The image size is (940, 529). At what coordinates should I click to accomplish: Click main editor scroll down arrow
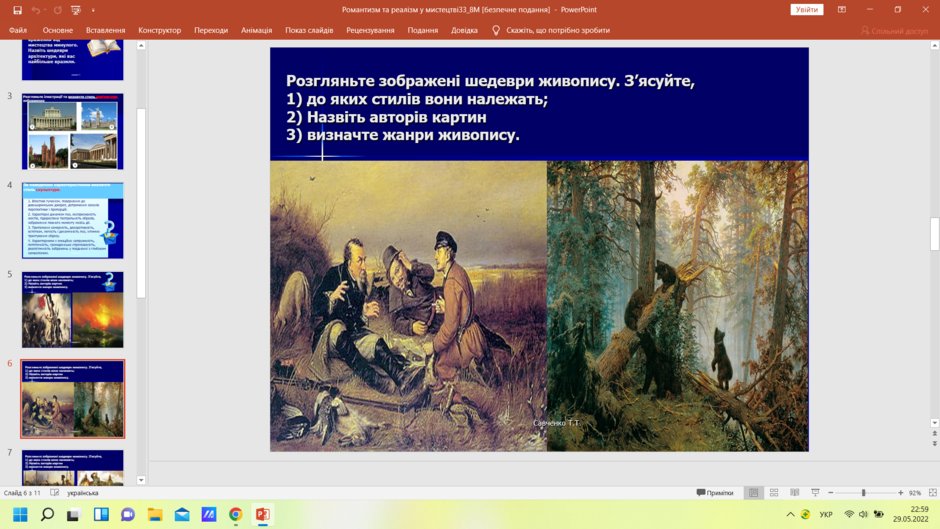pyautogui.click(x=935, y=423)
